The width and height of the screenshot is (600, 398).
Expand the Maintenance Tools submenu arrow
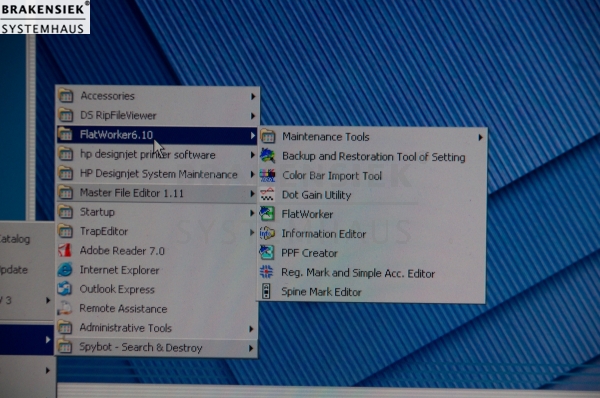pyautogui.click(x=480, y=137)
